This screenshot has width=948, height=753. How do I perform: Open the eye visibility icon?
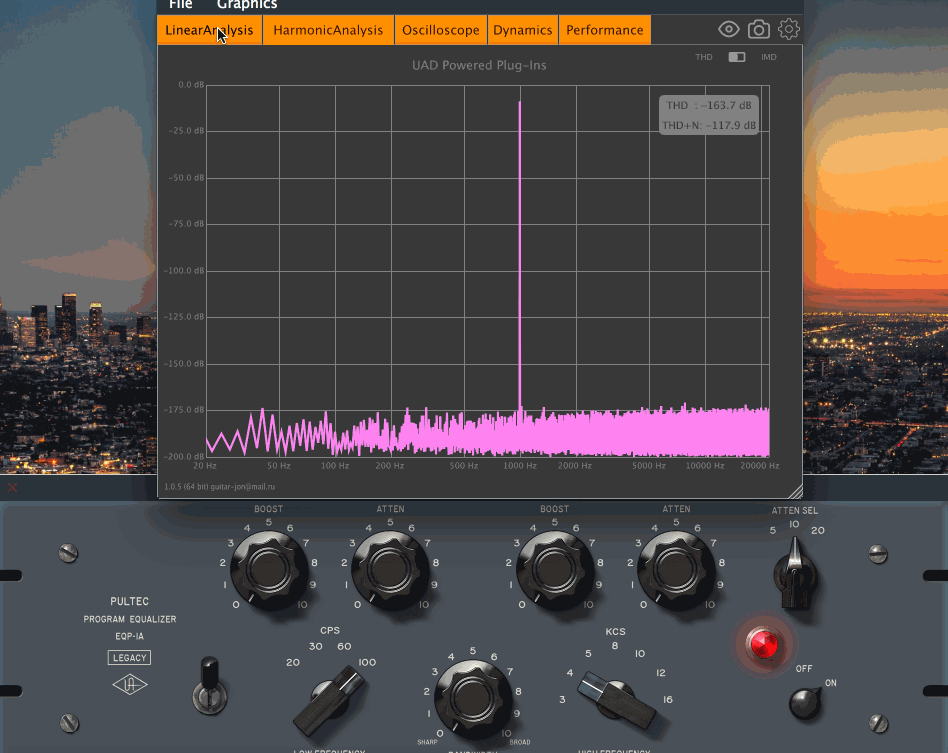point(729,29)
